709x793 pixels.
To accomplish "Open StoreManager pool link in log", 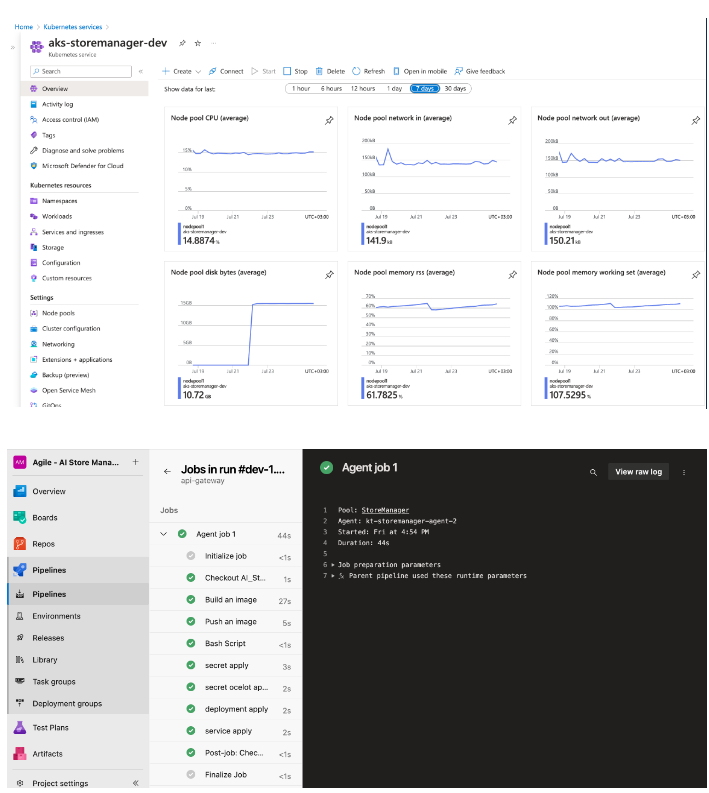I will coord(385,510).
